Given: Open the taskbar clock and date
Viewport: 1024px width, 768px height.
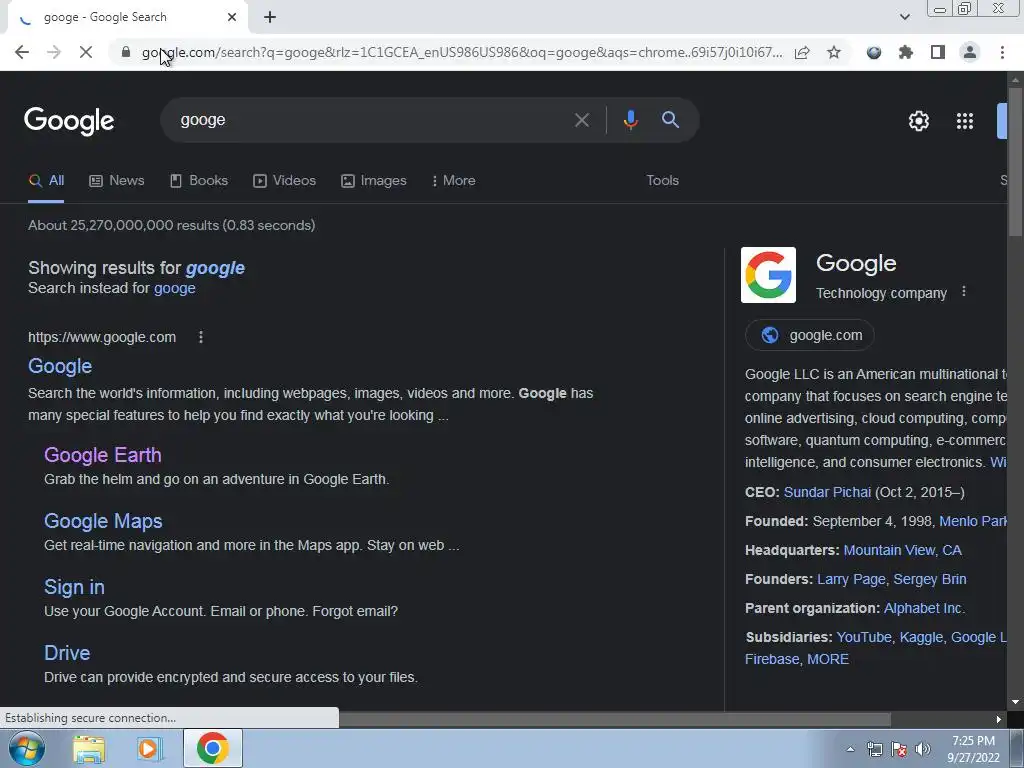Looking at the screenshot, I should tap(973, 749).
